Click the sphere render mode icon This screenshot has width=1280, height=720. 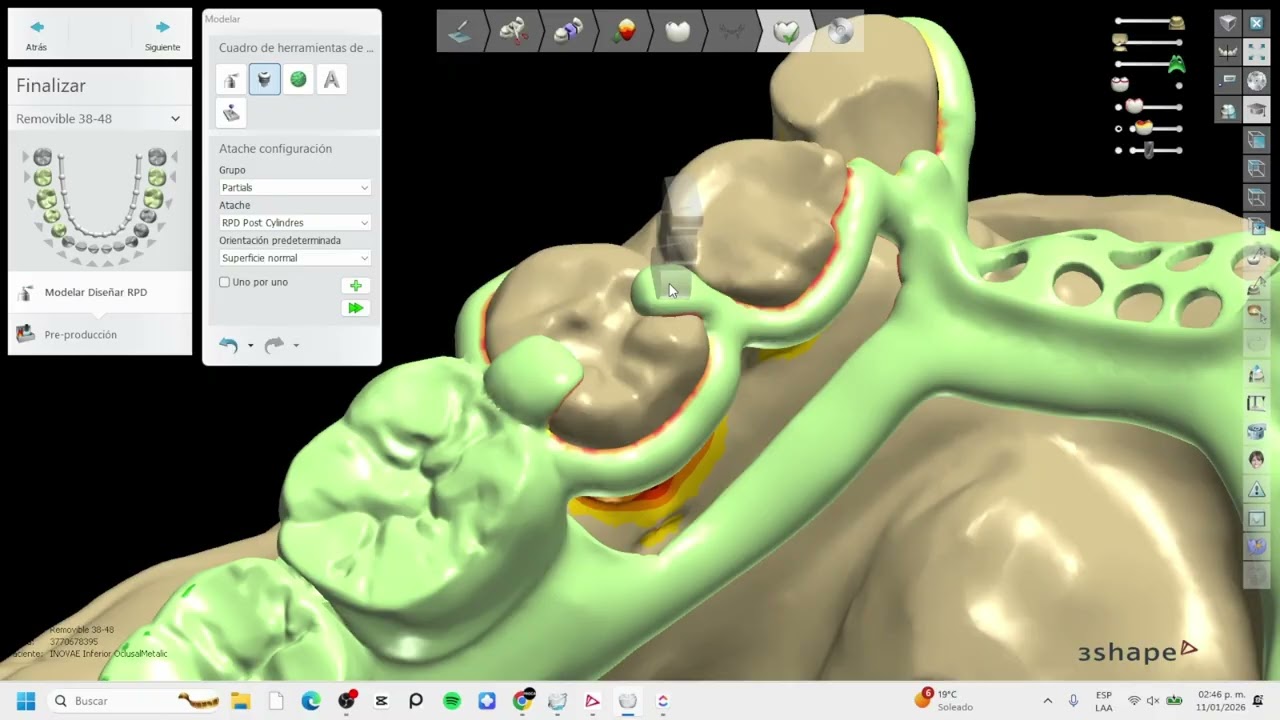pos(1257,81)
